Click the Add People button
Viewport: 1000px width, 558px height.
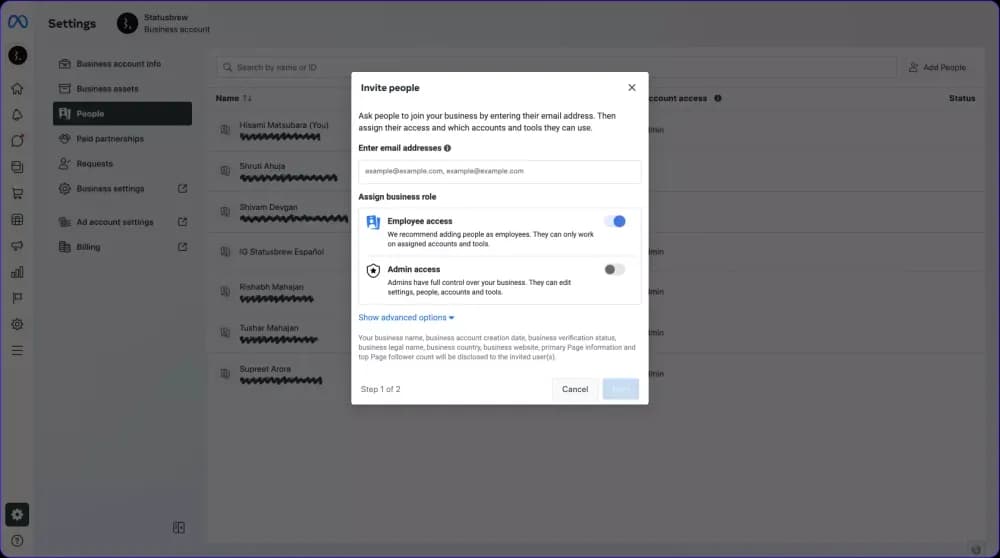pos(937,67)
